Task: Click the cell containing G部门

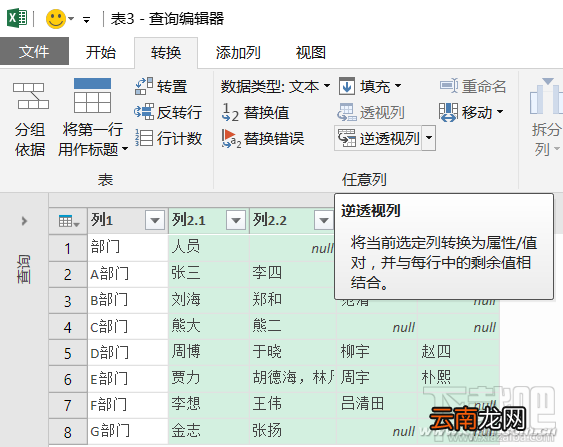Action: [x=128, y=432]
